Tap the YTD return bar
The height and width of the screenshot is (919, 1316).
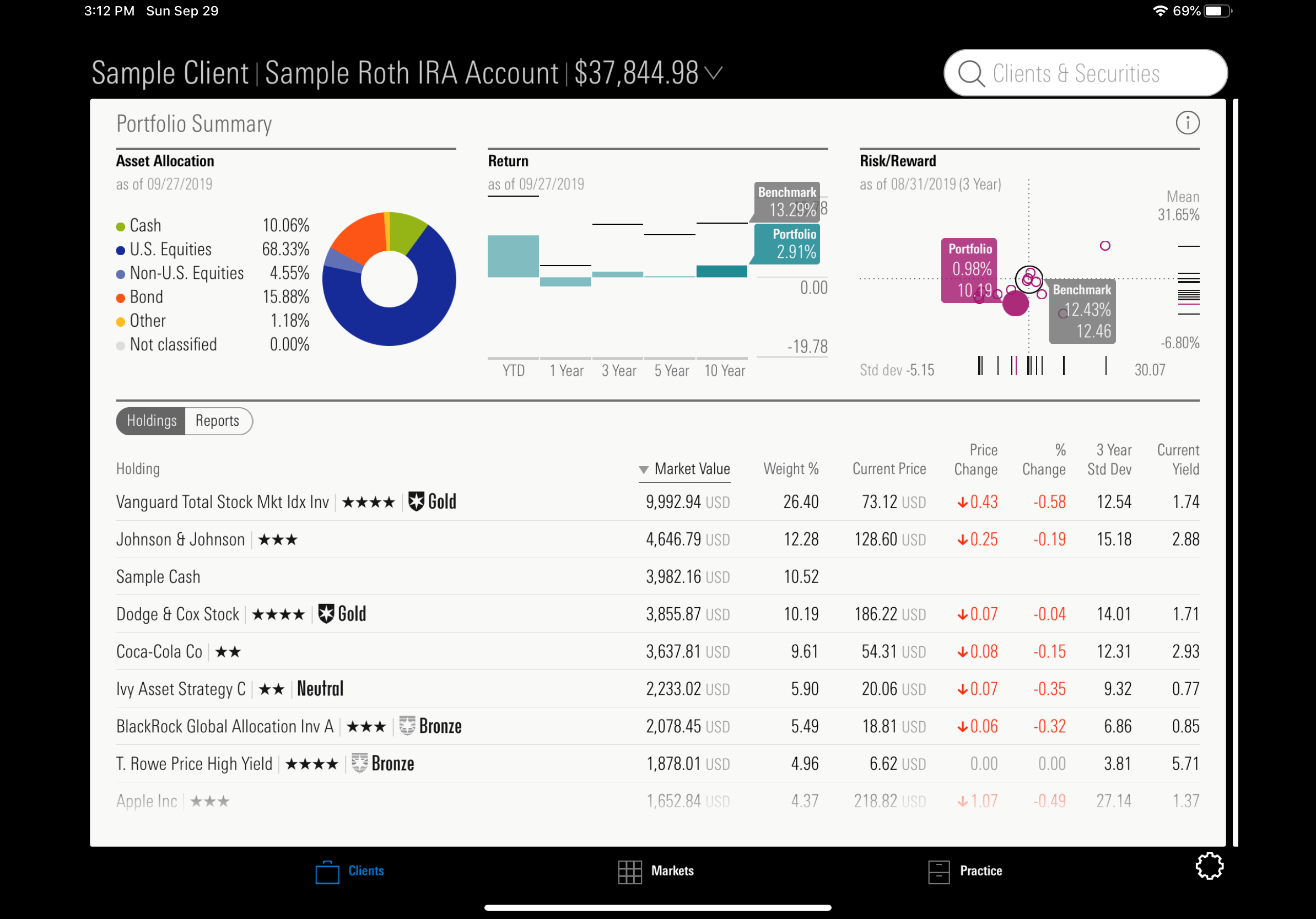coord(513,256)
